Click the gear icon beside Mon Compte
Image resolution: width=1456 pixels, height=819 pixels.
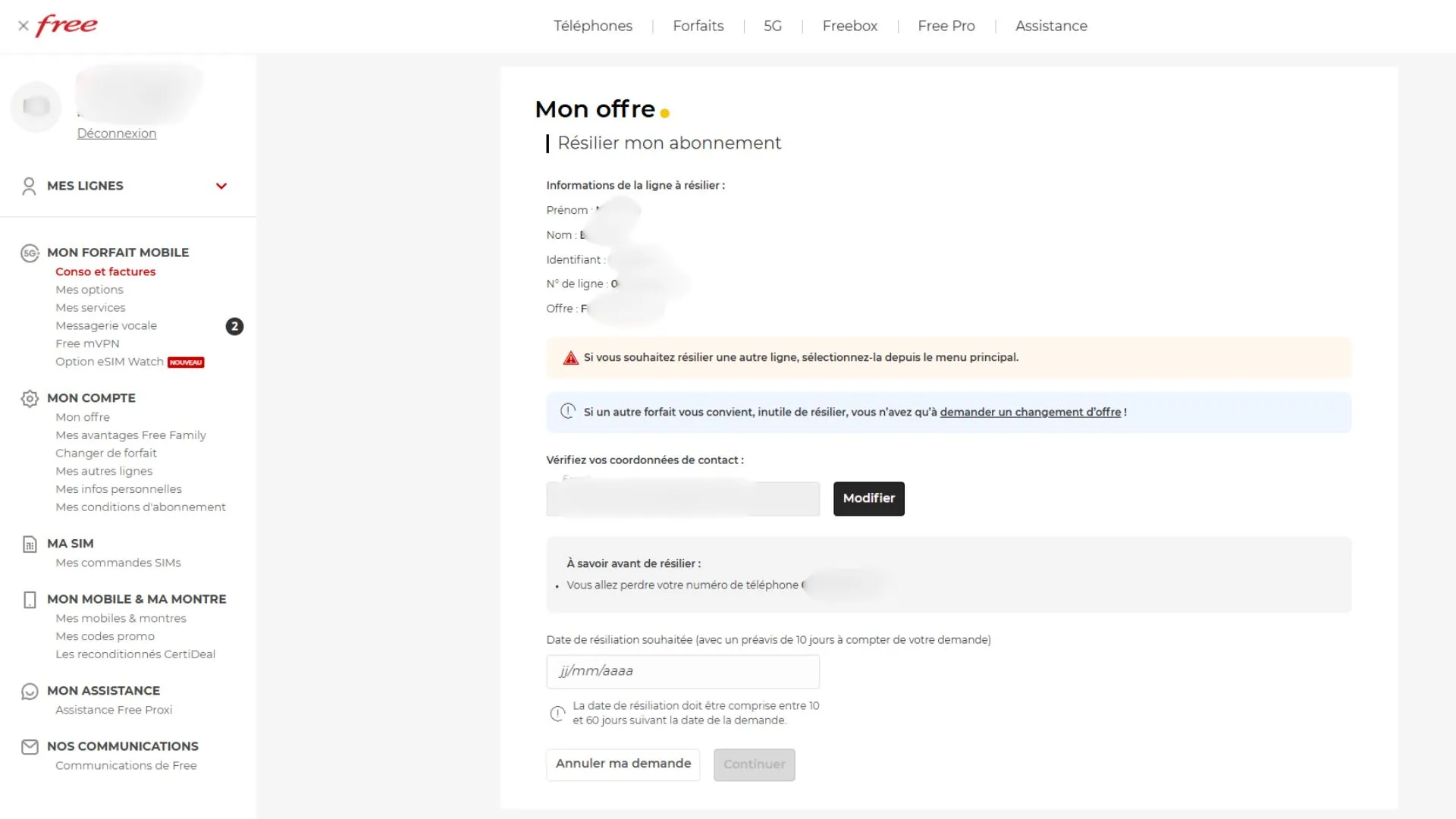point(30,398)
